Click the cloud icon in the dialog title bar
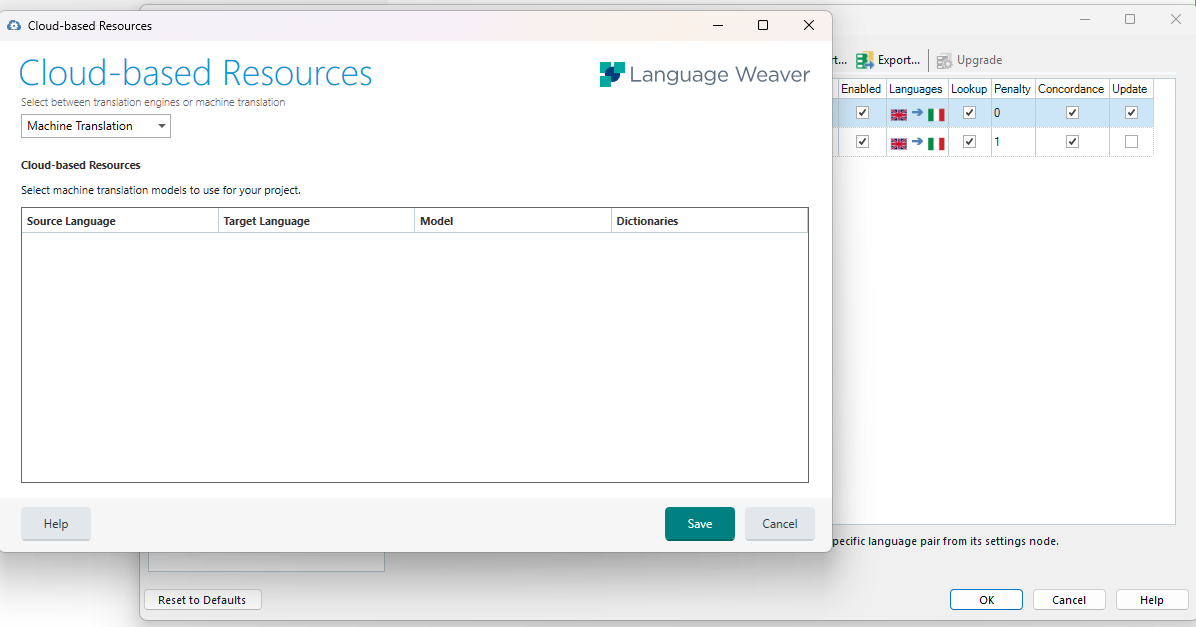 [x=13, y=25]
